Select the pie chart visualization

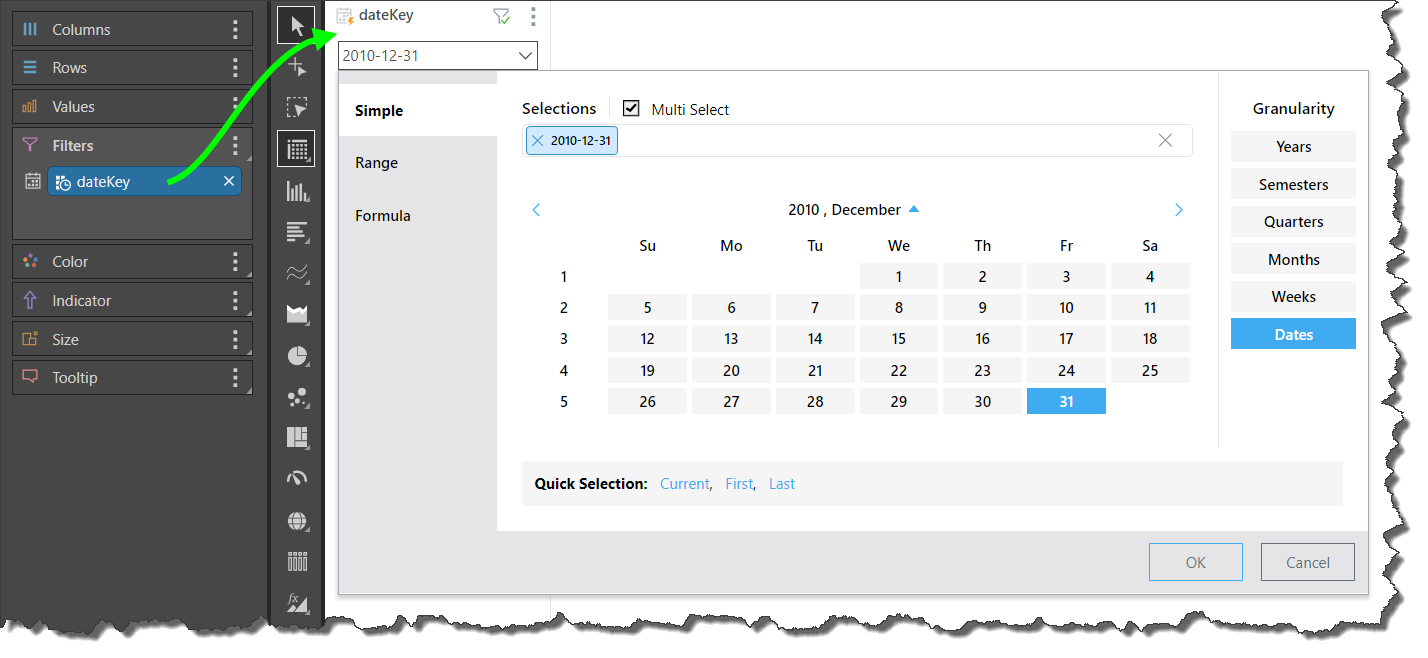click(297, 355)
